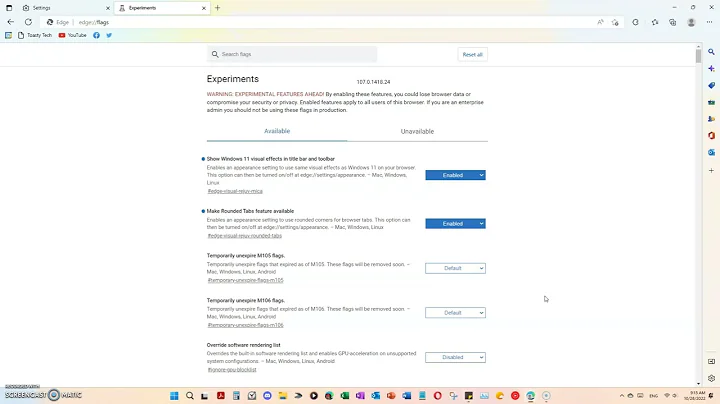Open the ENG language indicator in tray

click(x=653, y=396)
